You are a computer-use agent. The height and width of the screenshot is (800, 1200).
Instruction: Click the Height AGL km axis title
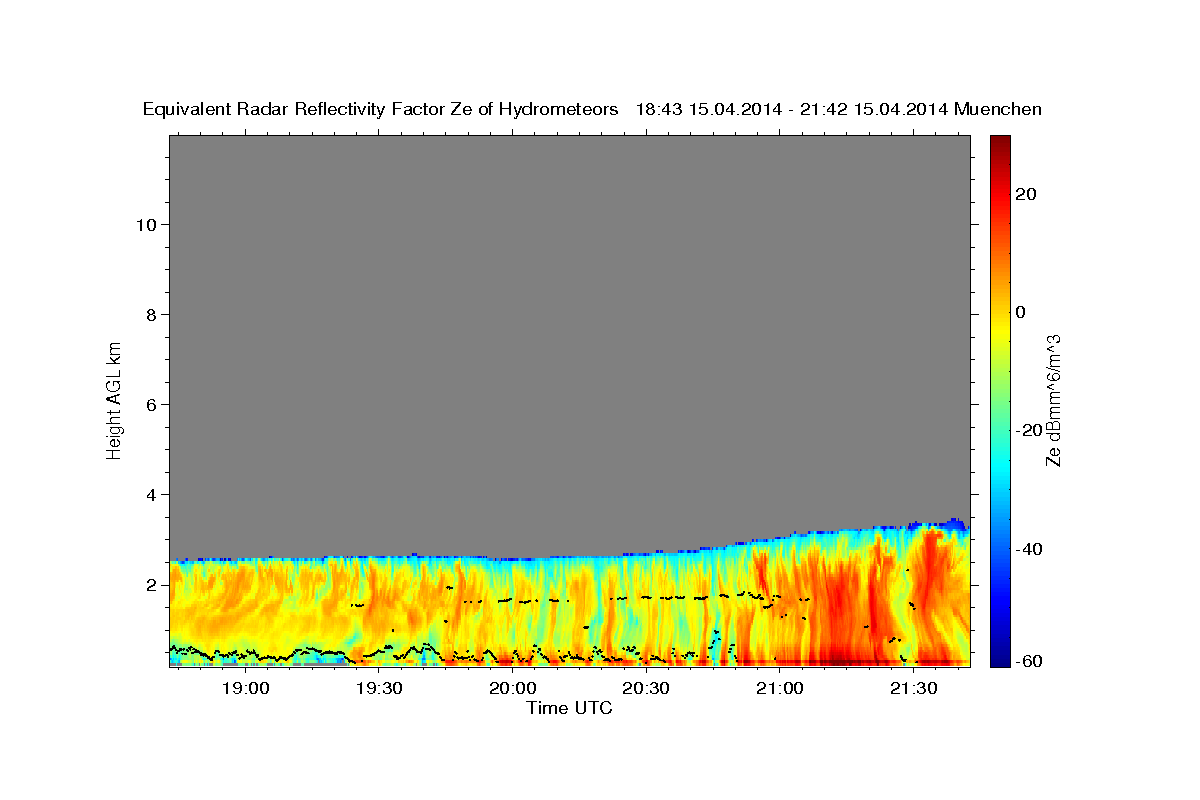[115, 399]
